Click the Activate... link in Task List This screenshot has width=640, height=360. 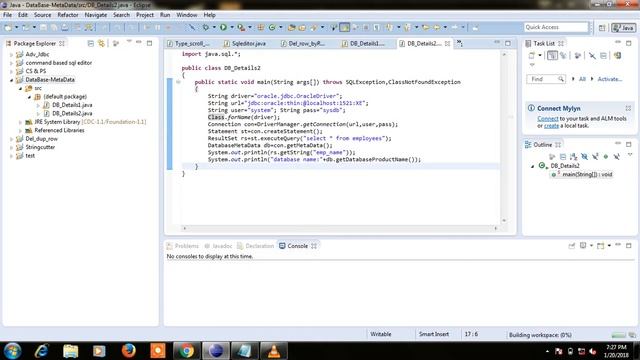click(x=610, y=79)
